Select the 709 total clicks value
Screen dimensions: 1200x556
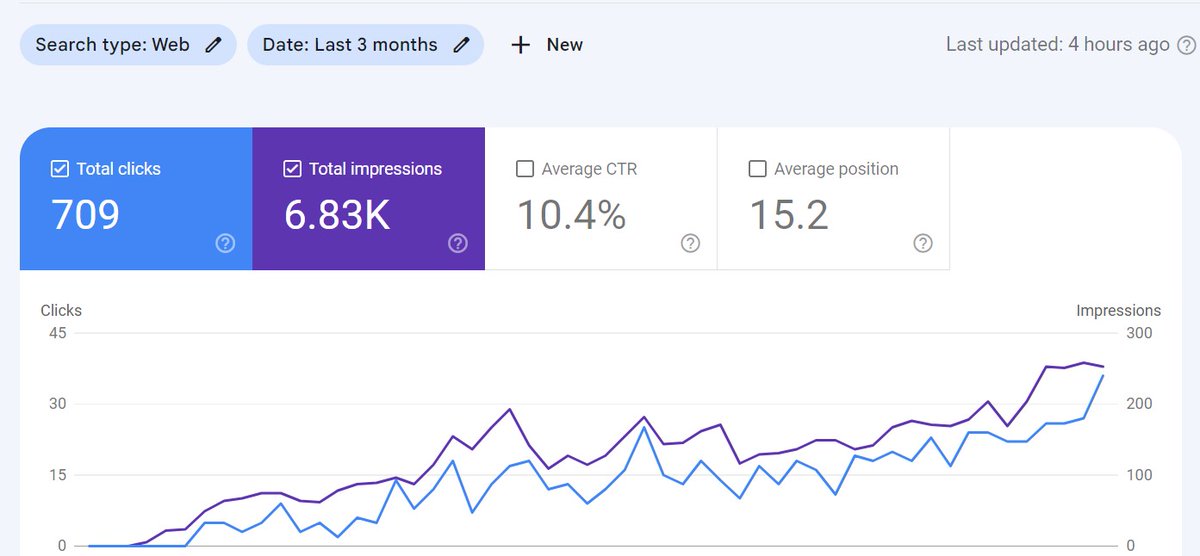85,215
